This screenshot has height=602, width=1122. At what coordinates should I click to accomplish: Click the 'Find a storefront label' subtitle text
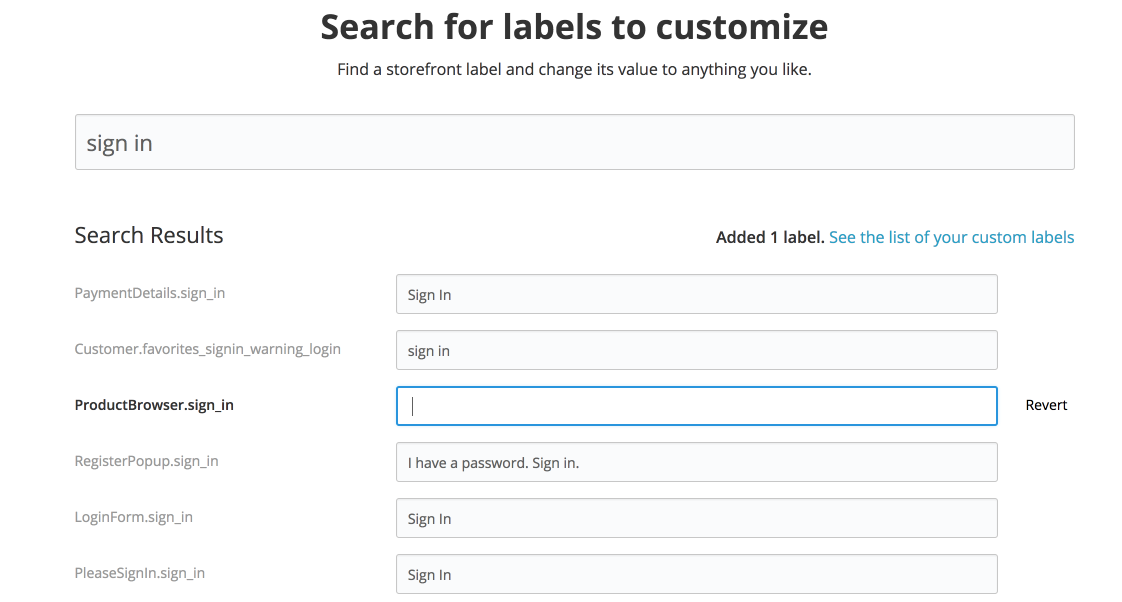pos(574,71)
